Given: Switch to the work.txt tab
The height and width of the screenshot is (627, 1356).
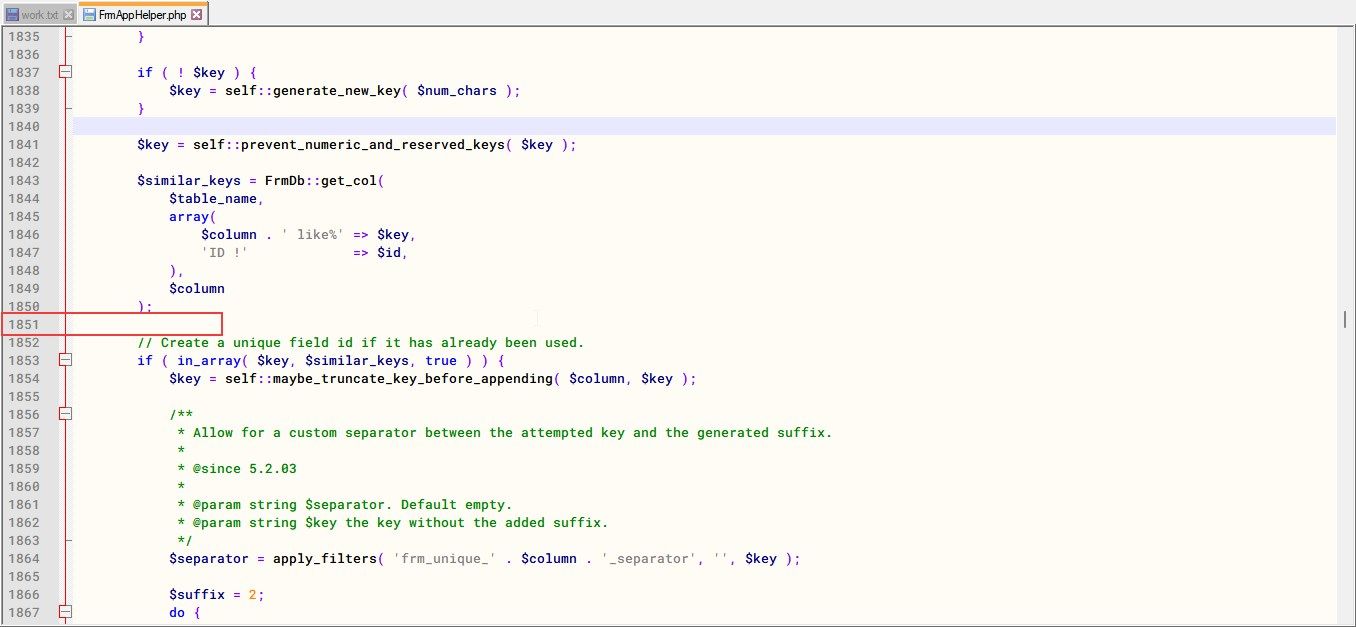Looking at the screenshot, I should tap(40, 15).
